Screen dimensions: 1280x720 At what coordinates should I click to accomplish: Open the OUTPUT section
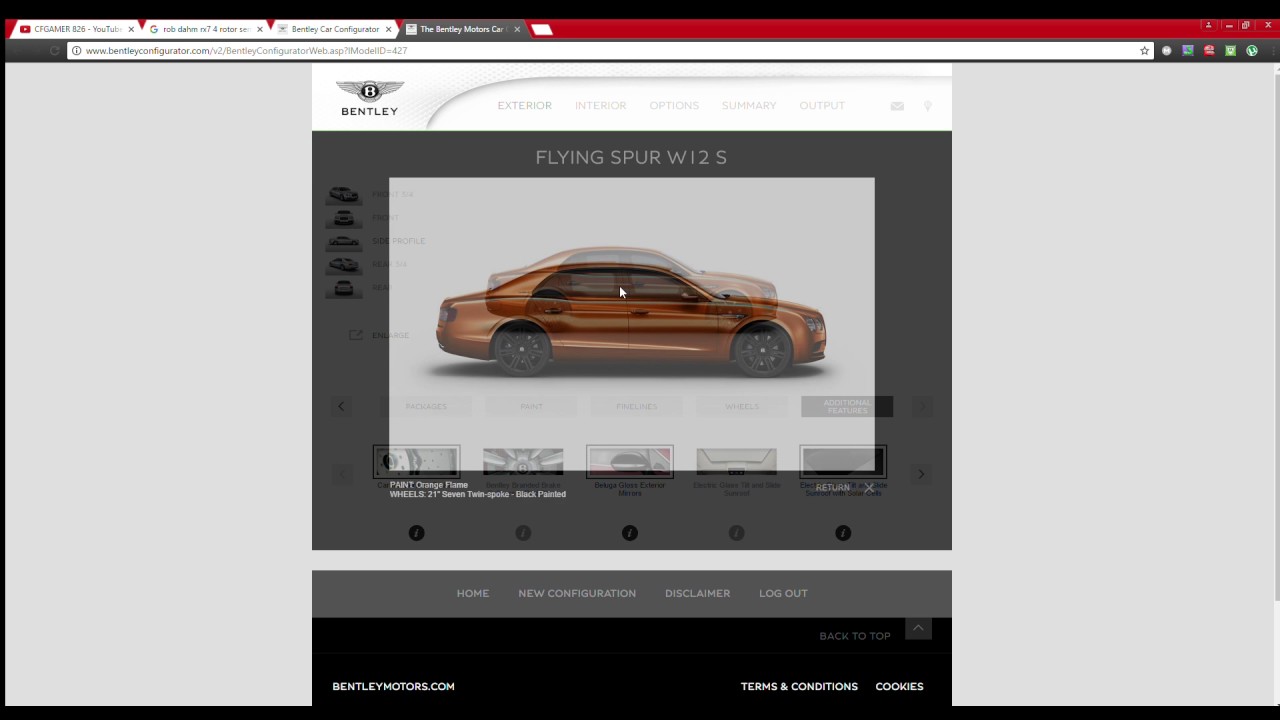(822, 105)
